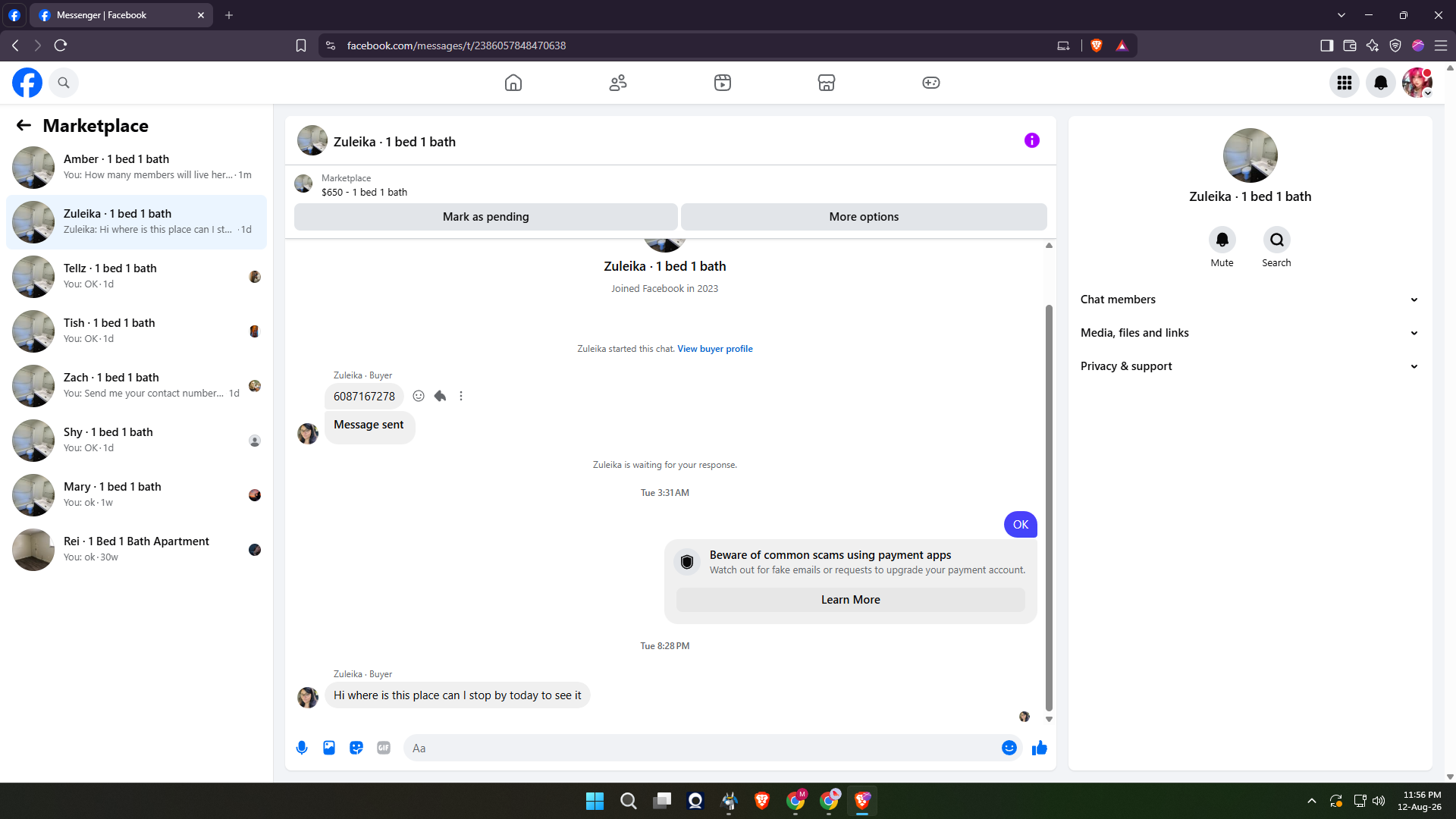Click the chat scrollbar thumb
The width and height of the screenshot is (1456, 819).
pos(1050,507)
